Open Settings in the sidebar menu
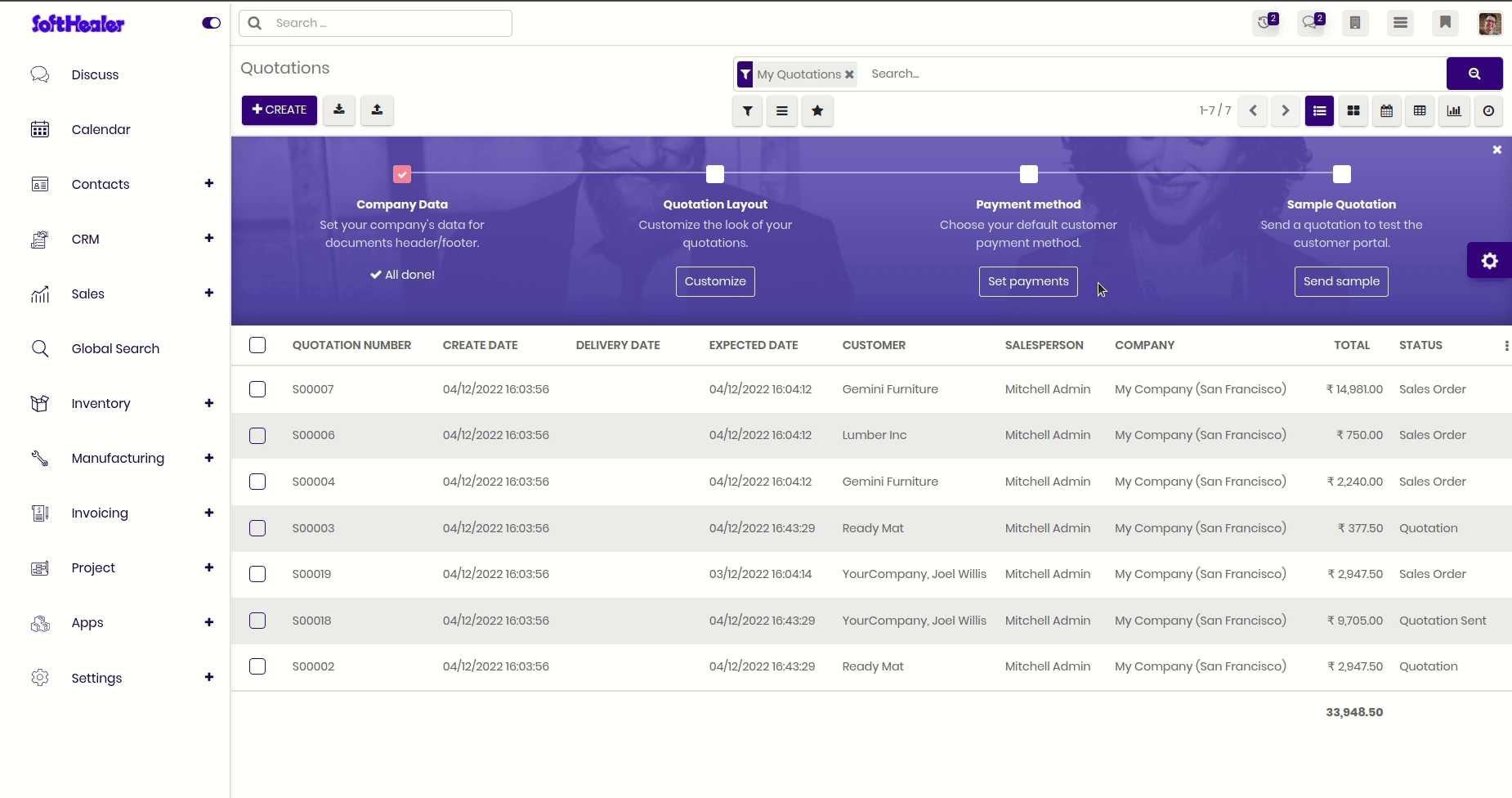The image size is (1512, 798). [96, 678]
